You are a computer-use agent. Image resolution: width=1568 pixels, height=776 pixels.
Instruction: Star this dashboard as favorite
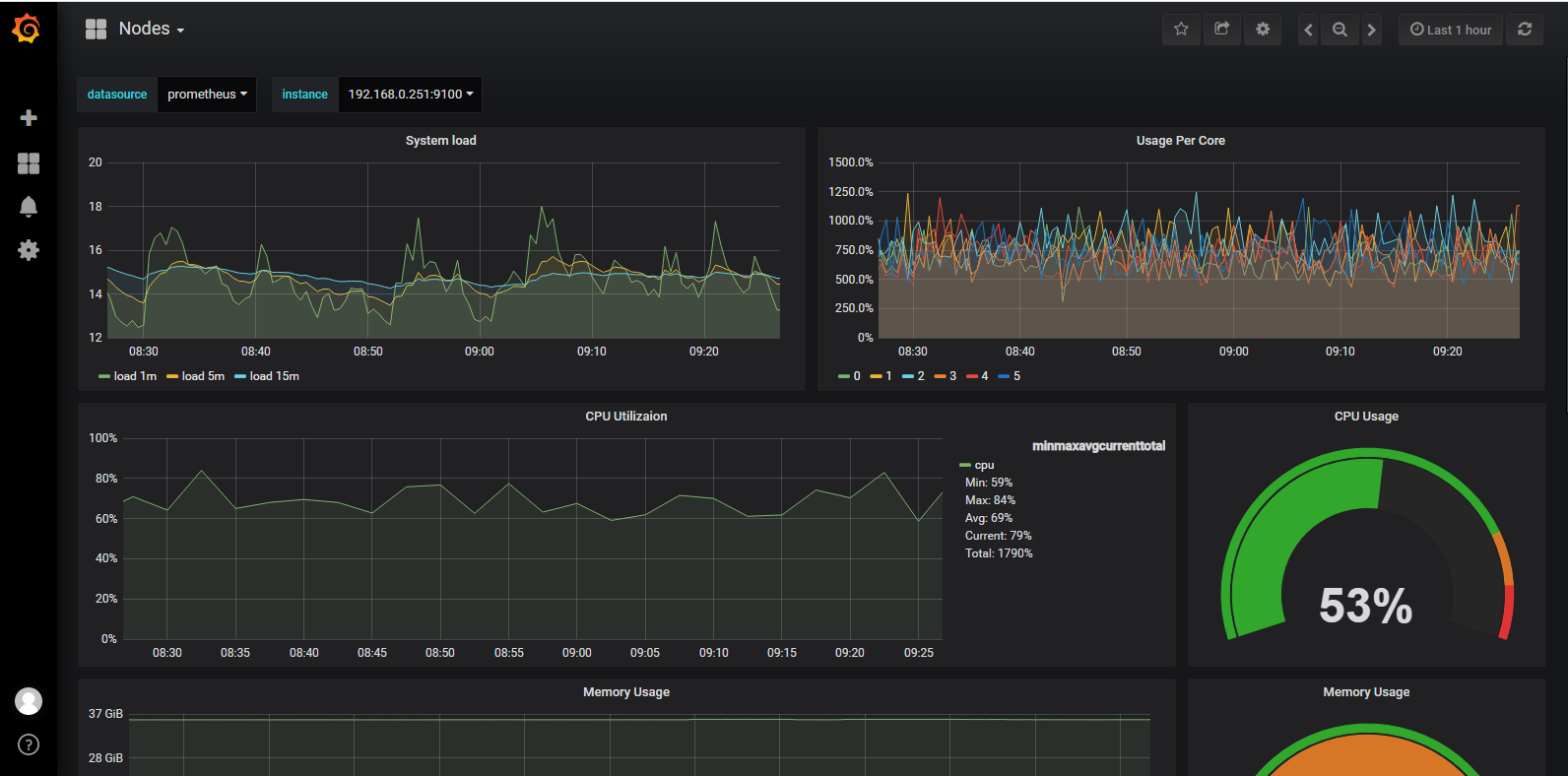pyautogui.click(x=1181, y=30)
